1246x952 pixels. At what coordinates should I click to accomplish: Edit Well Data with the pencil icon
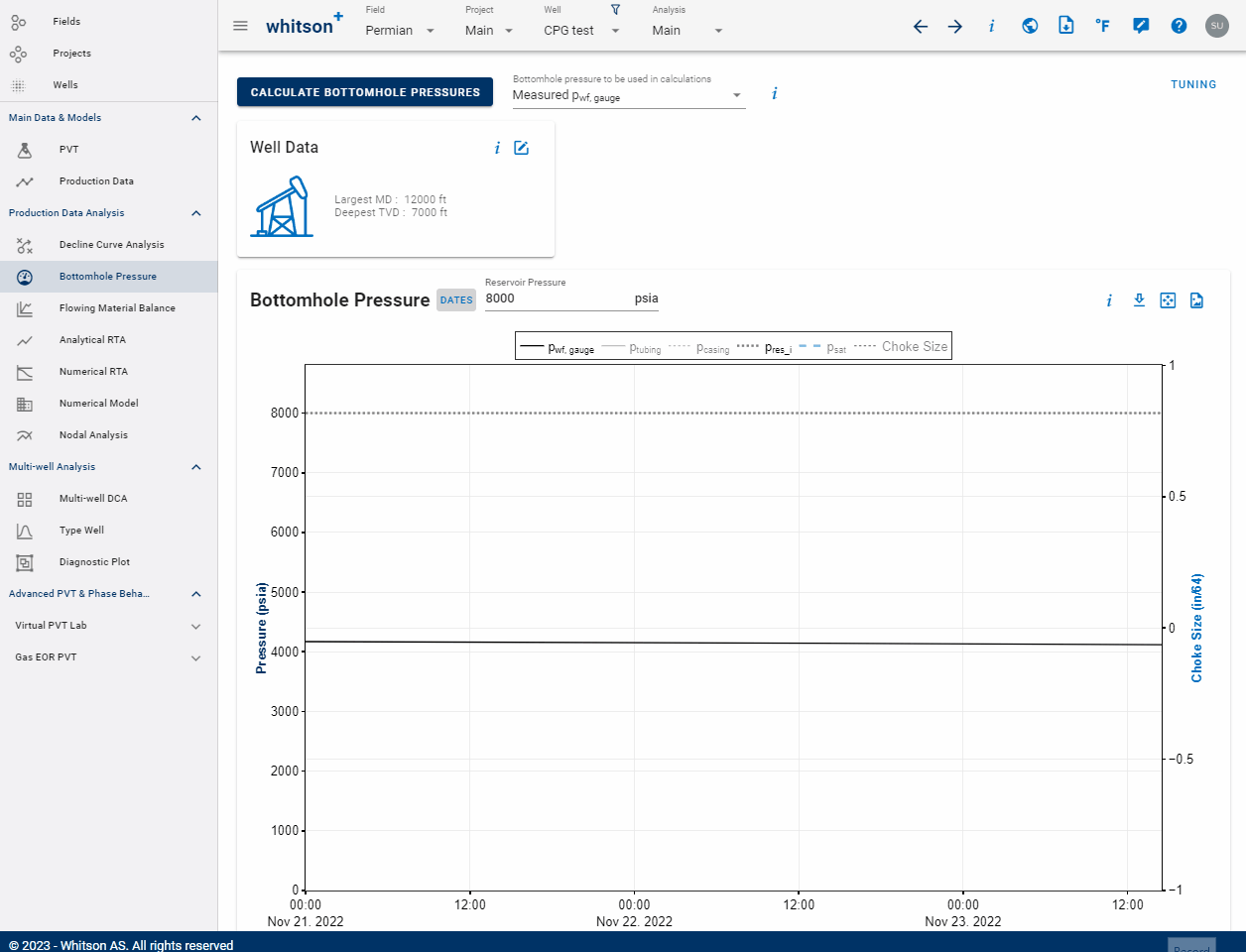[521, 148]
